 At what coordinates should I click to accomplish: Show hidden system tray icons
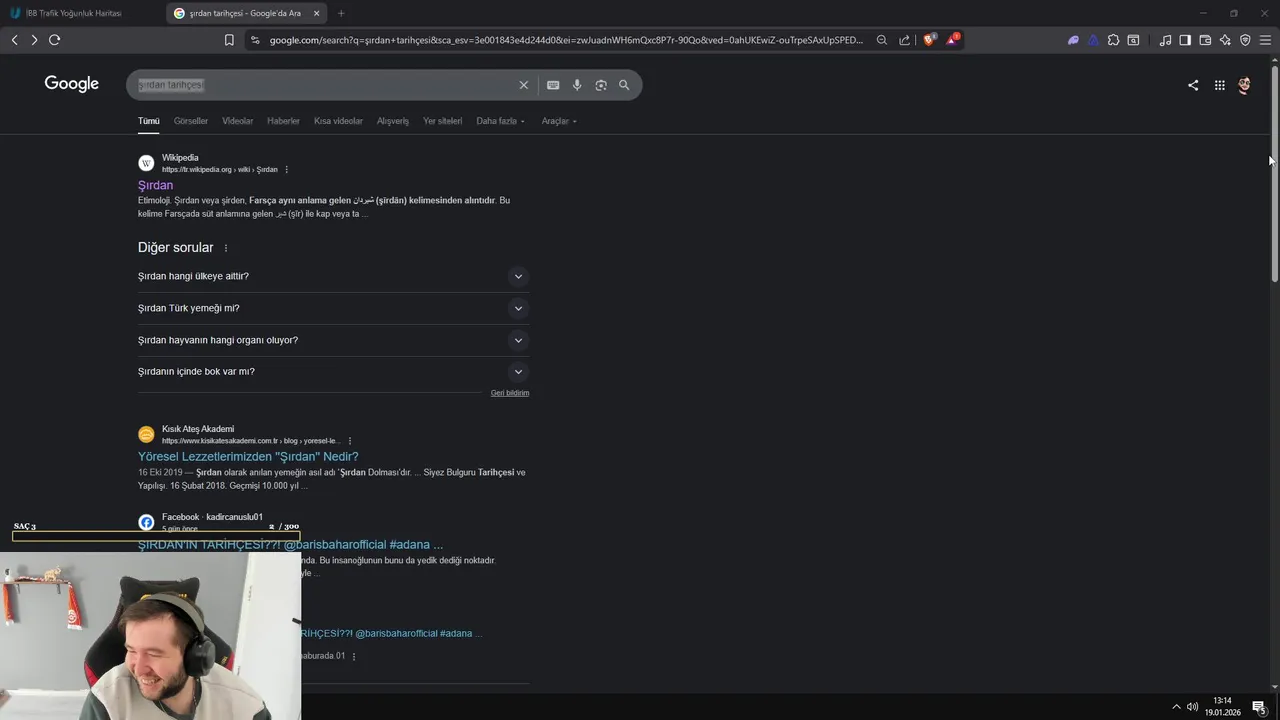(x=1176, y=707)
